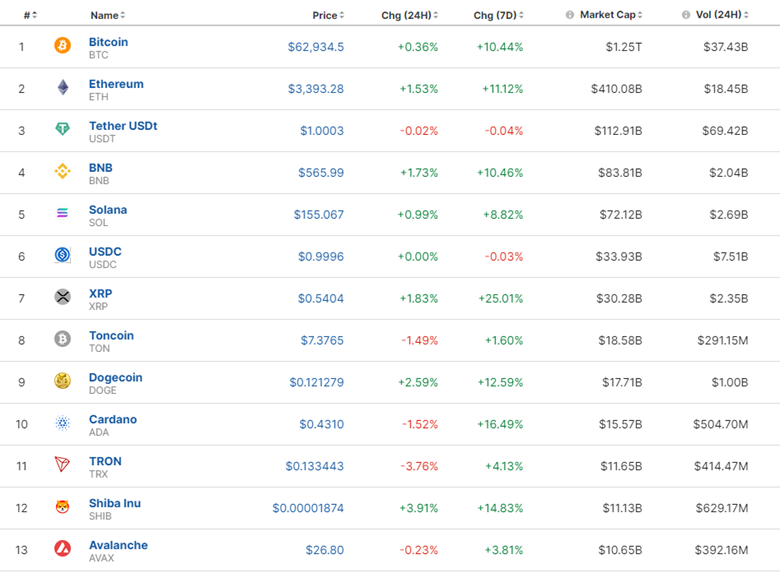Screen dimensions: 780x573
Task: Click the Dogecoin logo icon
Action: point(62,381)
